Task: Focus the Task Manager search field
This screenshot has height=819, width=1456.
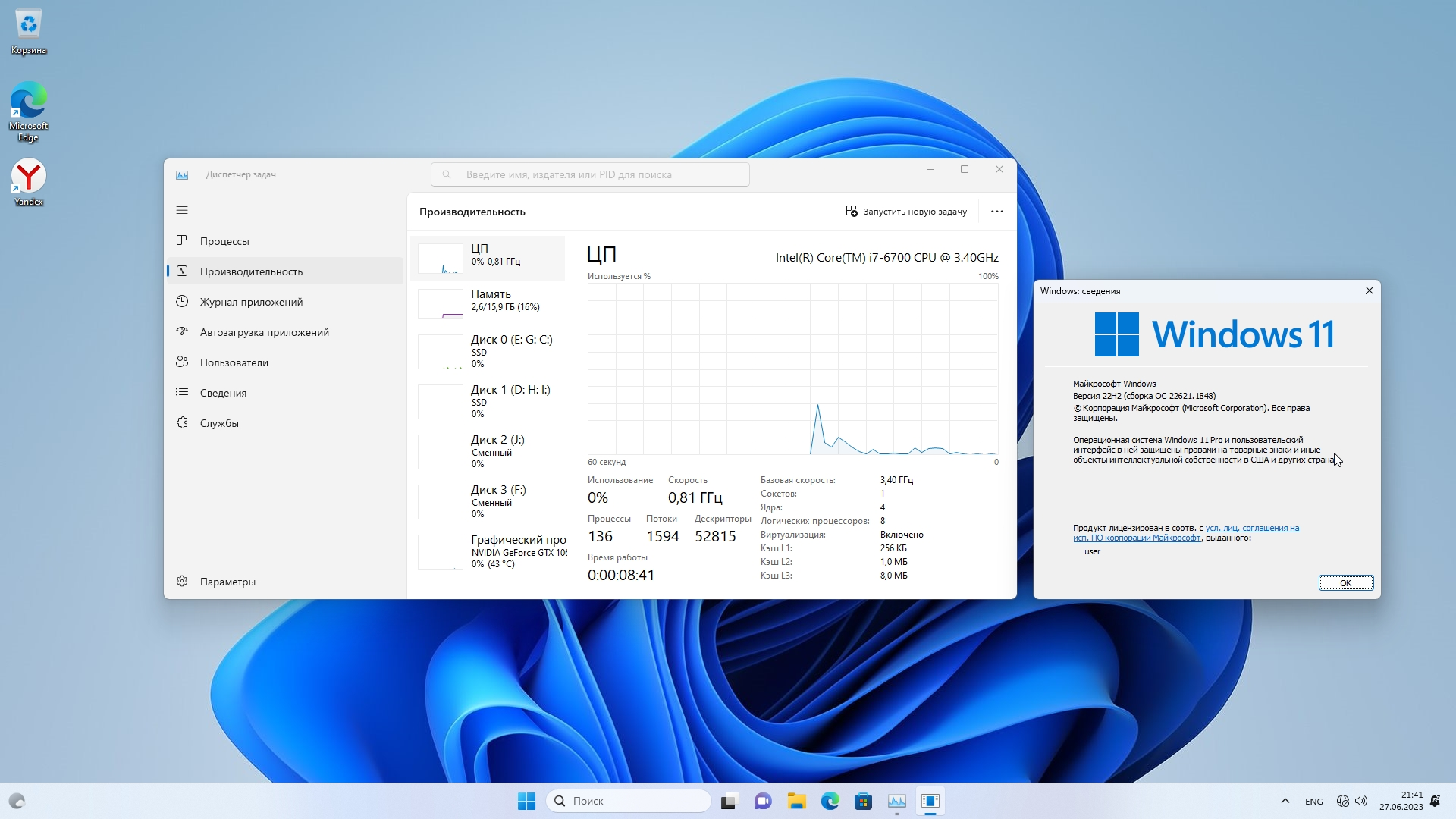Action: pos(590,174)
